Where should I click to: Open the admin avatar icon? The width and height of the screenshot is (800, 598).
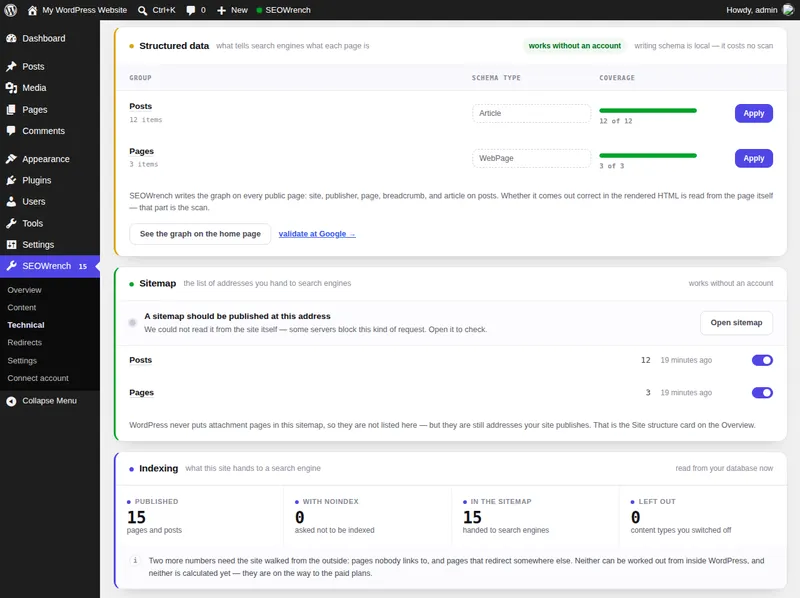pos(788,10)
